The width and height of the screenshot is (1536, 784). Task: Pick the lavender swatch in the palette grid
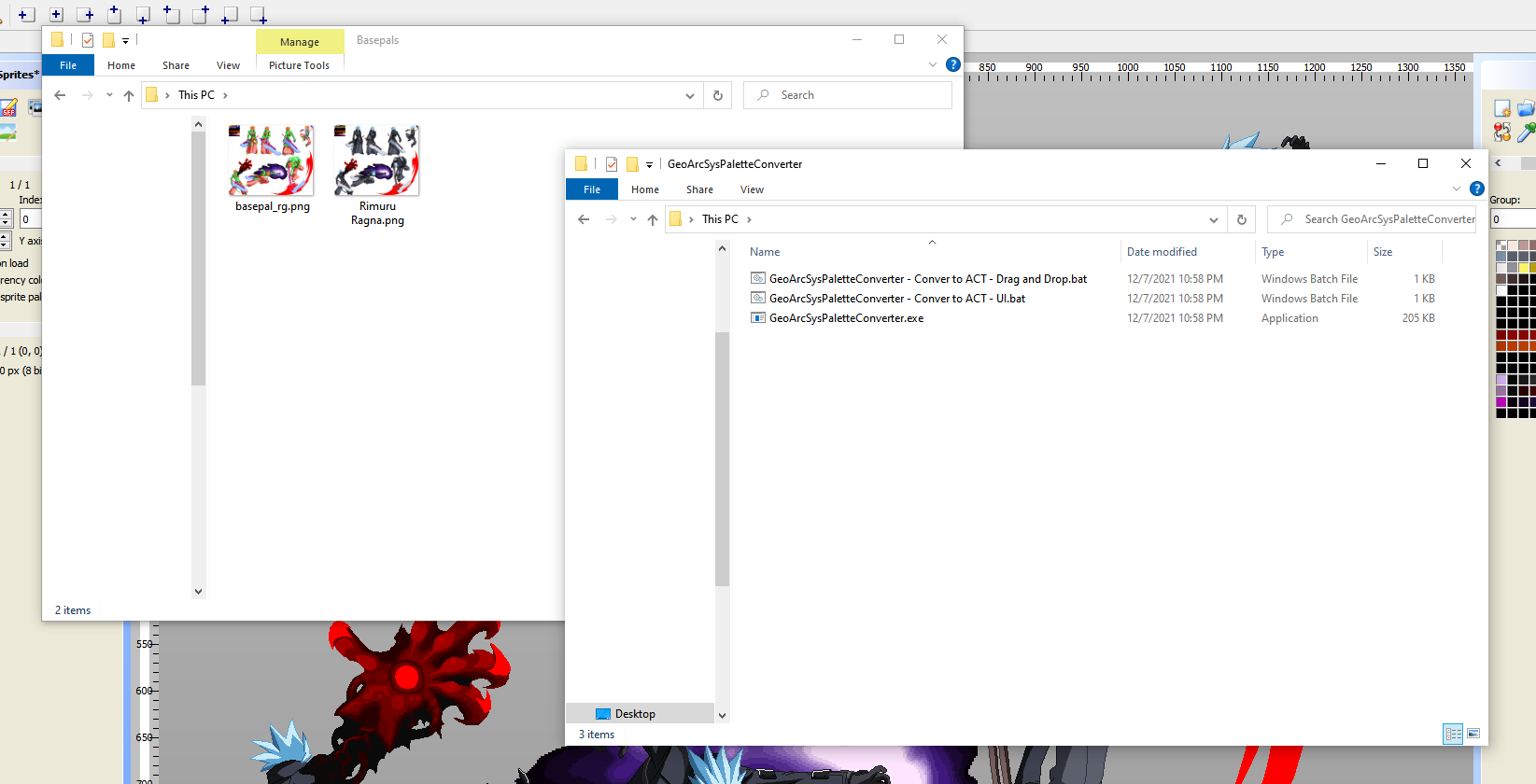coord(1501,380)
